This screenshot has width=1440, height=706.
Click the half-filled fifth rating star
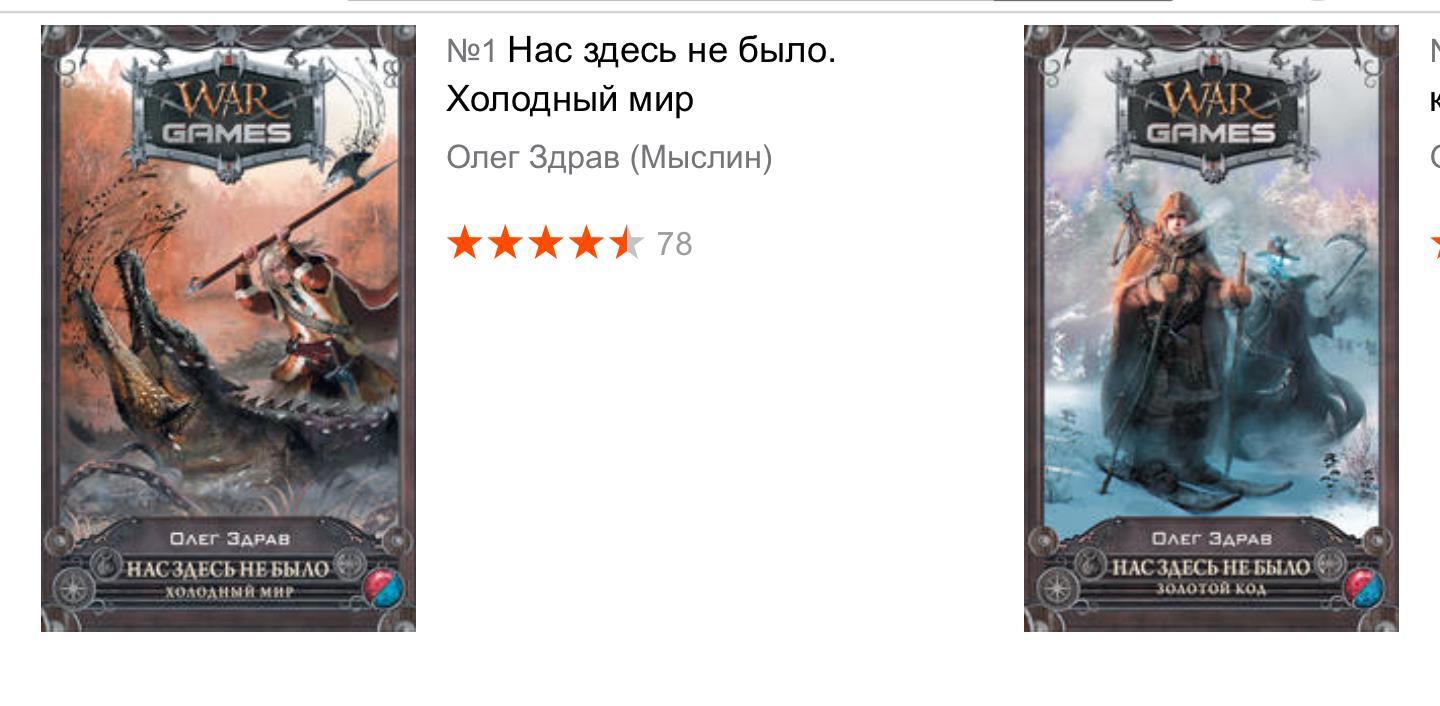[x=626, y=243]
